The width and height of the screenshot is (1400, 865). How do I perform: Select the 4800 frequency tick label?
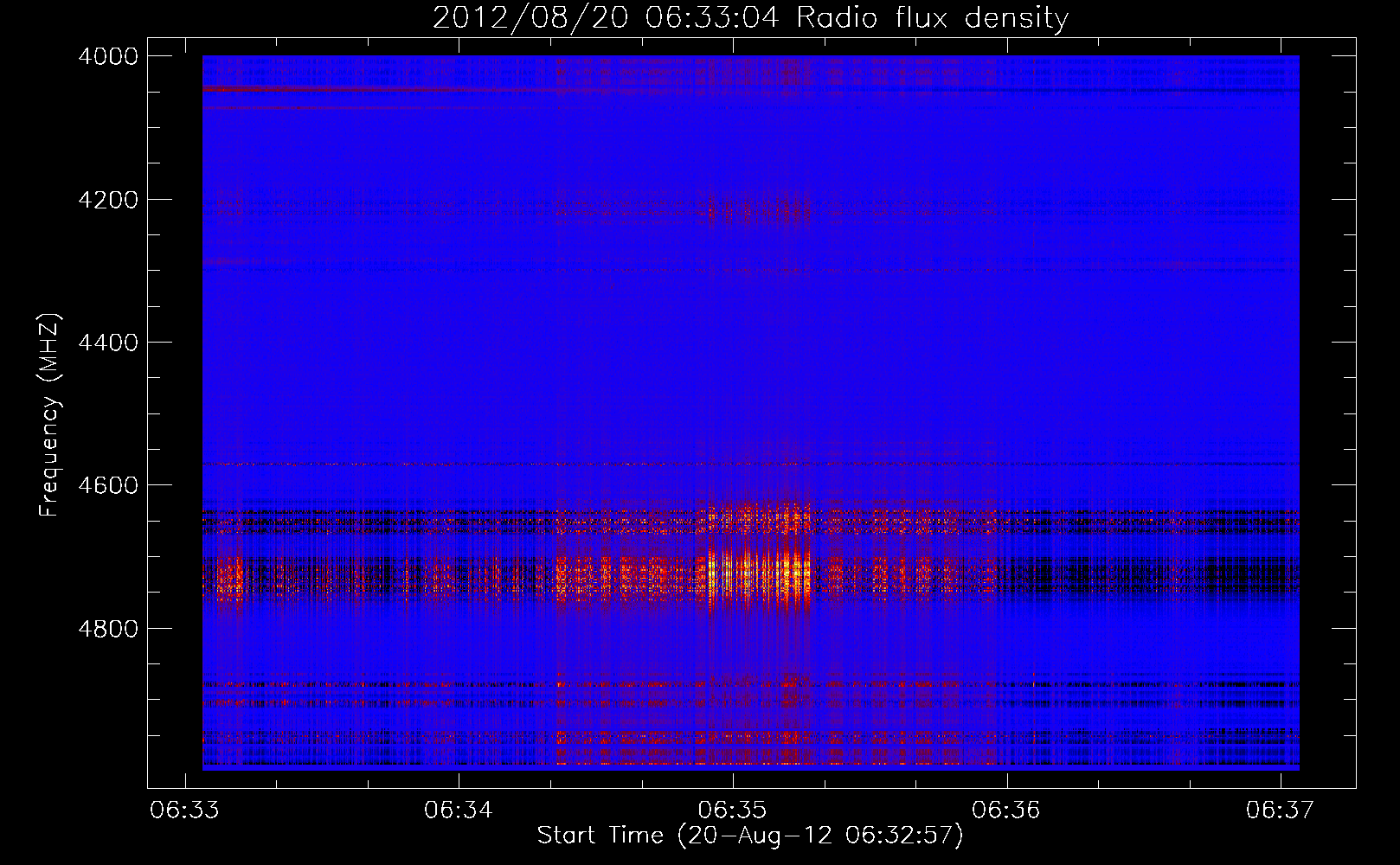coord(108,629)
